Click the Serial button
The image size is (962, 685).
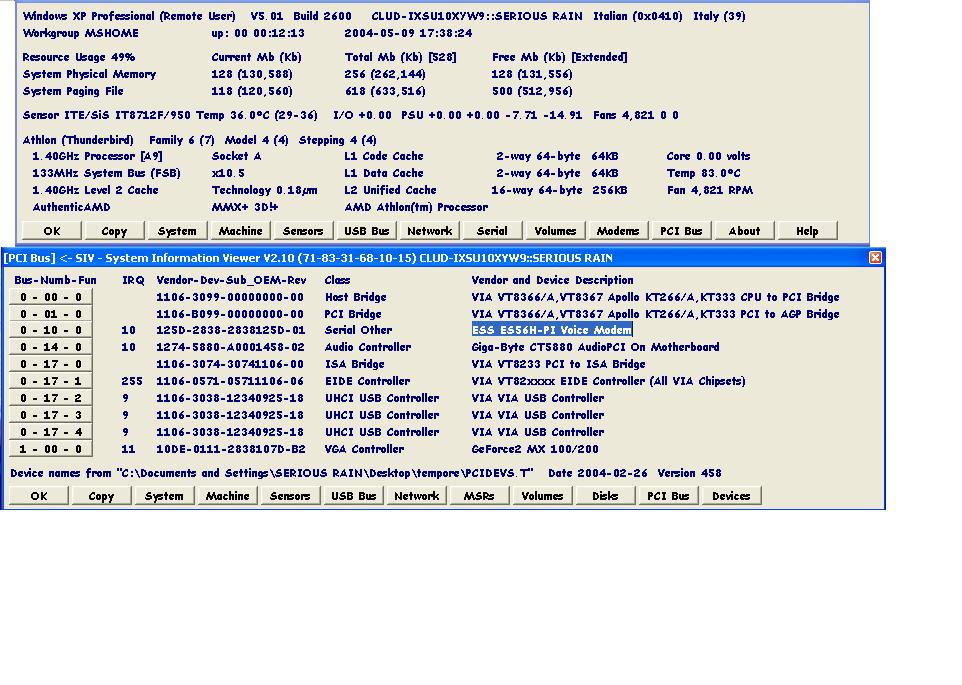point(492,231)
